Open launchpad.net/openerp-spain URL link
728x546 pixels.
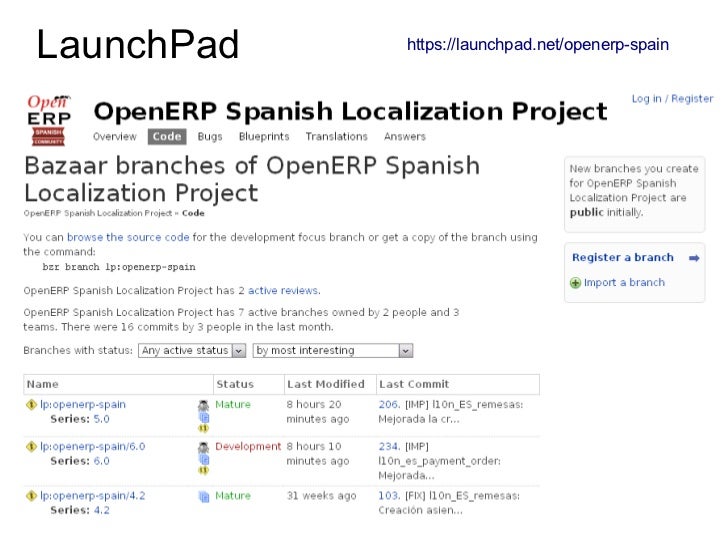tap(538, 45)
